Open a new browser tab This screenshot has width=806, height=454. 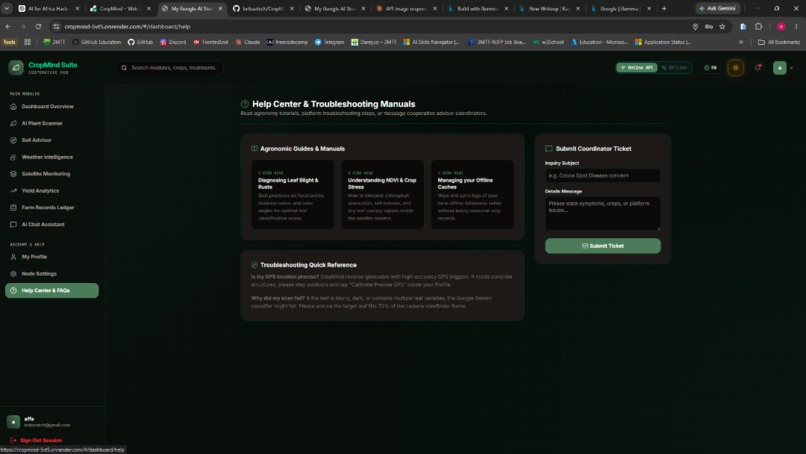click(664, 9)
